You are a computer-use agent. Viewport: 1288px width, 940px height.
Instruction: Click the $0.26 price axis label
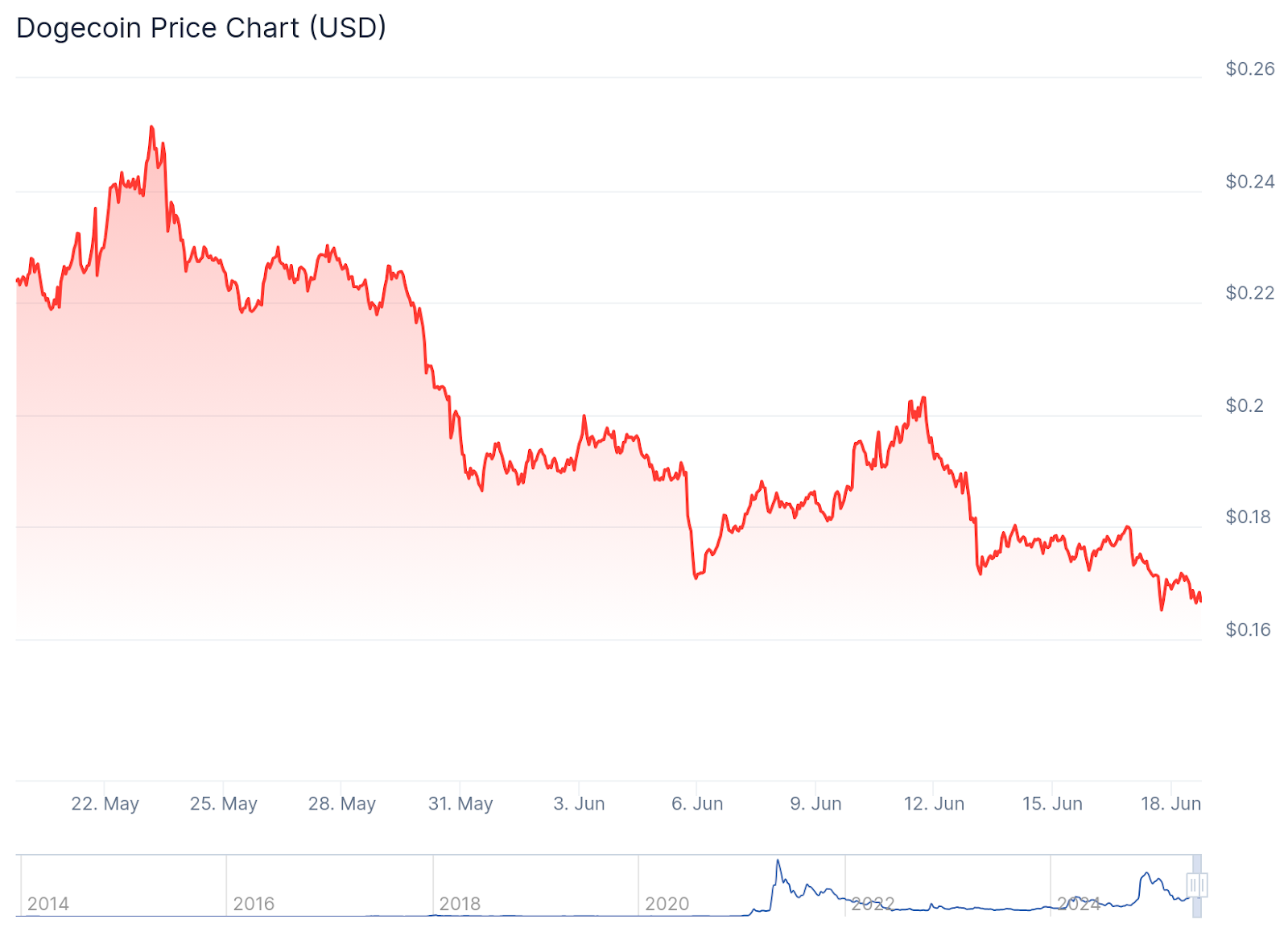1249,69
